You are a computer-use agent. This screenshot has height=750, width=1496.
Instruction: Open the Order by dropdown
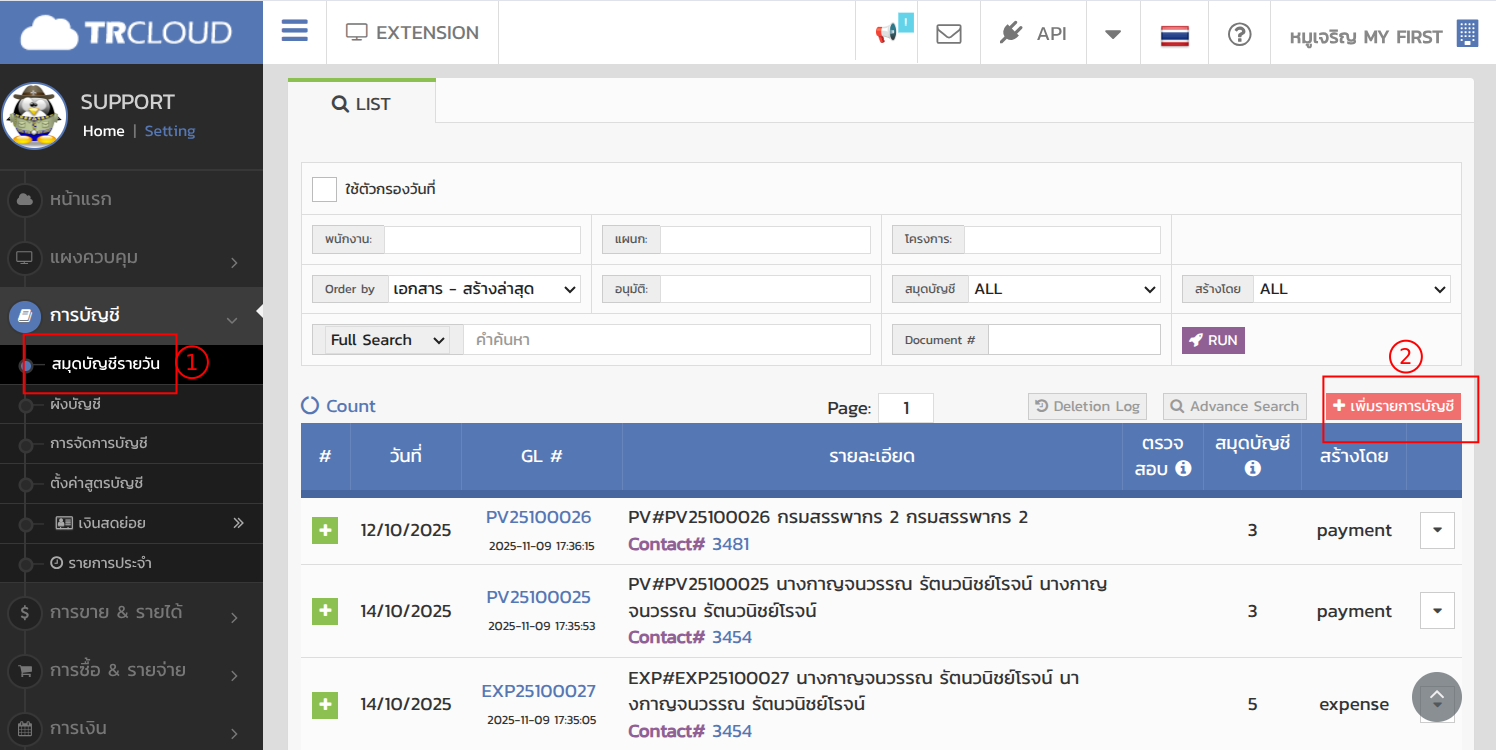(x=484, y=289)
